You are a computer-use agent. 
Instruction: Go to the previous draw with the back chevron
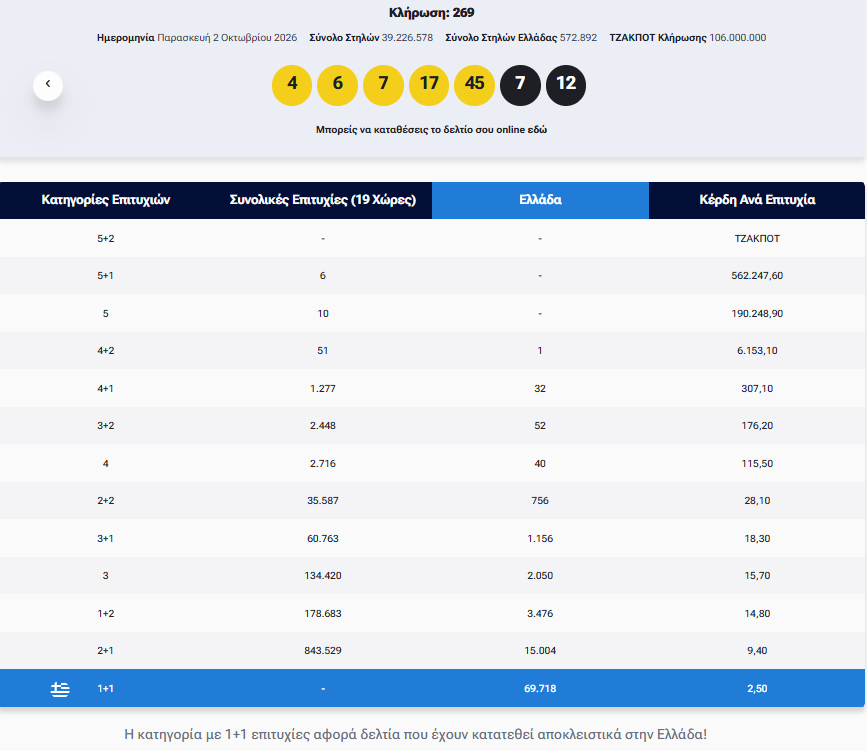[x=48, y=86]
